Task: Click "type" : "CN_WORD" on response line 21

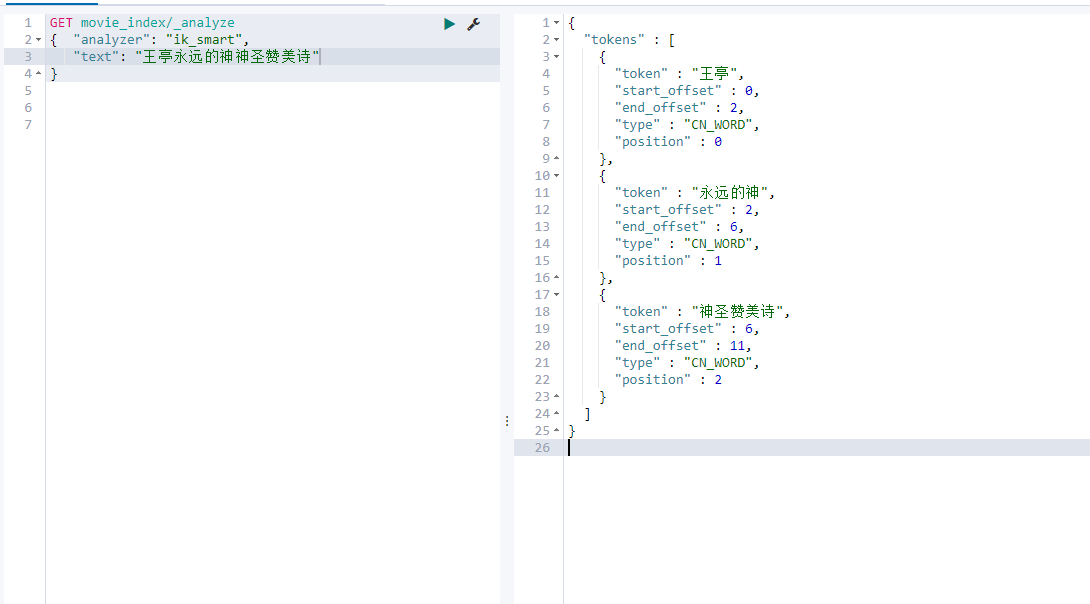Action: (686, 362)
